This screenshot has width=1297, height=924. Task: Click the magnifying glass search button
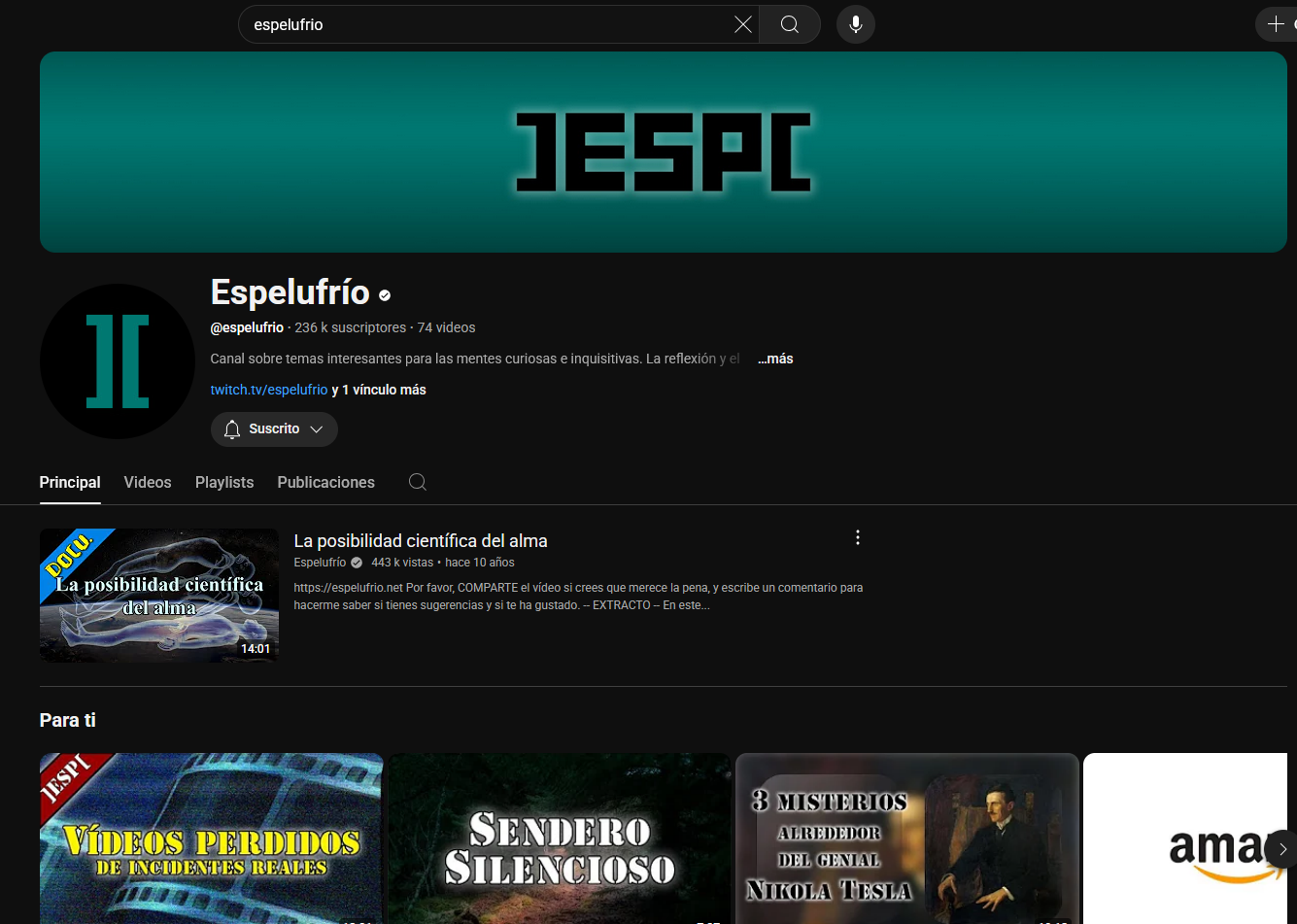coord(790,24)
